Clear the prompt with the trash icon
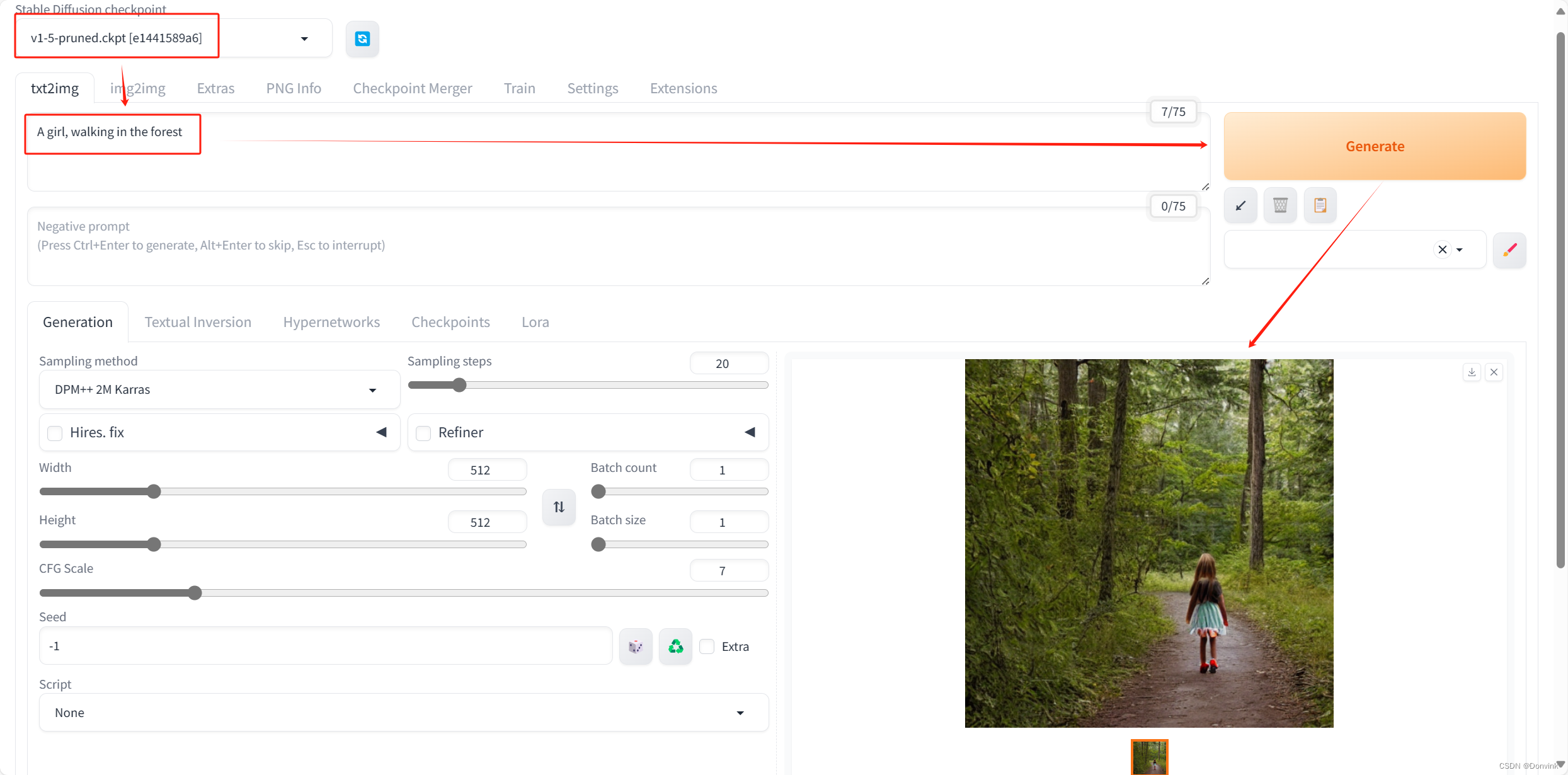Image resolution: width=1568 pixels, height=775 pixels. click(1280, 205)
